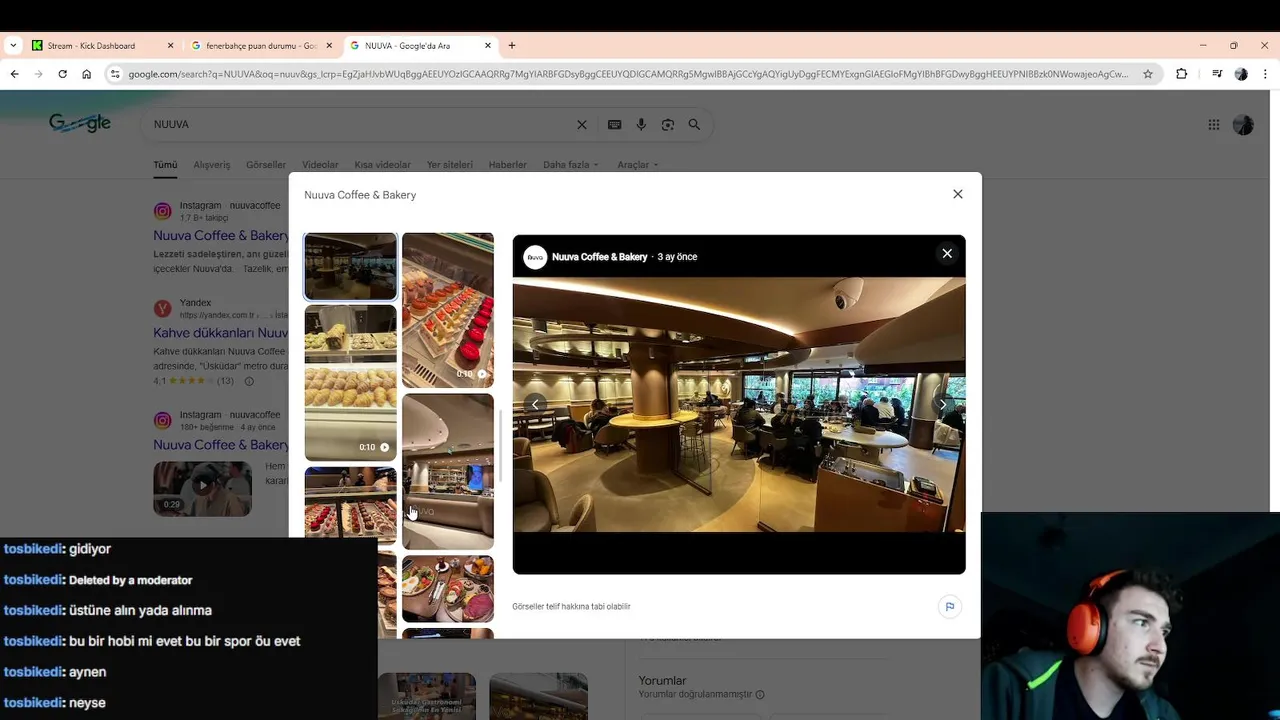Image resolution: width=1280 pixels, height=720 pixels.
Task: Bookmark this page with the star
Action: pos(1148,74)
